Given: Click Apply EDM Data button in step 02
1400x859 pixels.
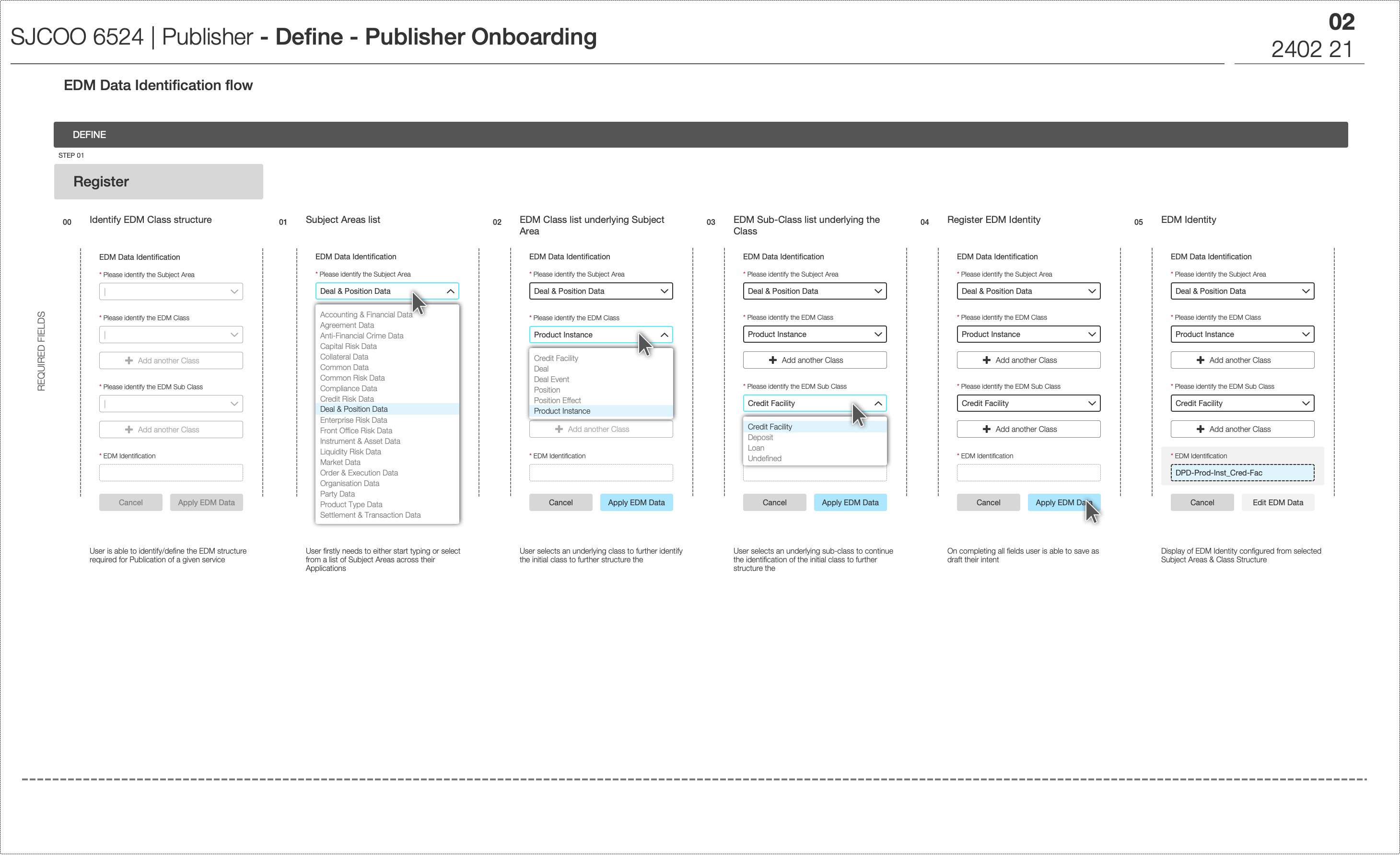Looking at the screenshot, I should [x=636, y=502].
